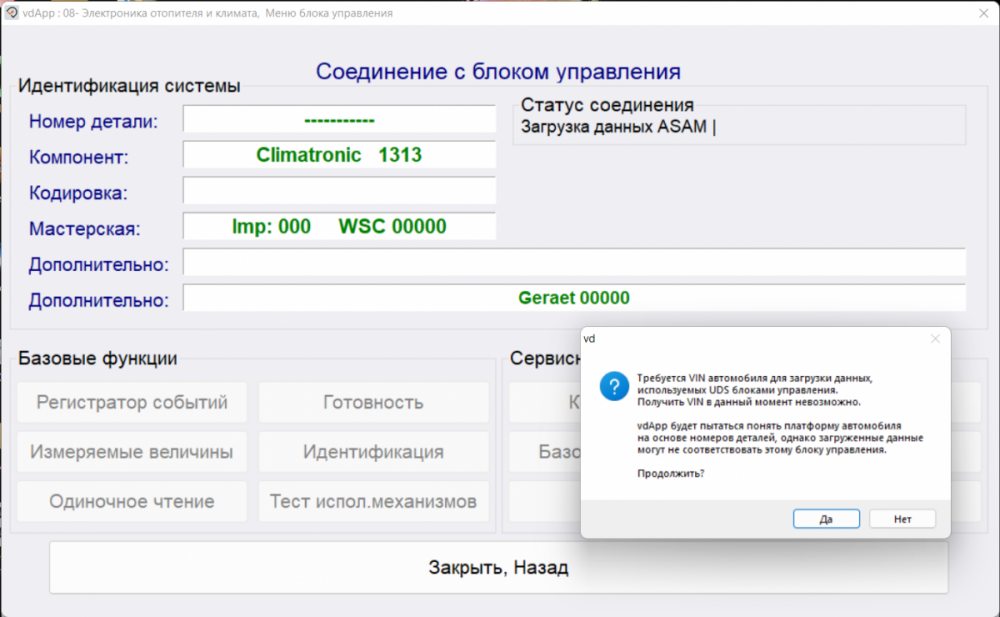Decline the VIN dialog with Нет
The height and width of the screenshot is (617, 1000).
[902, 519]
